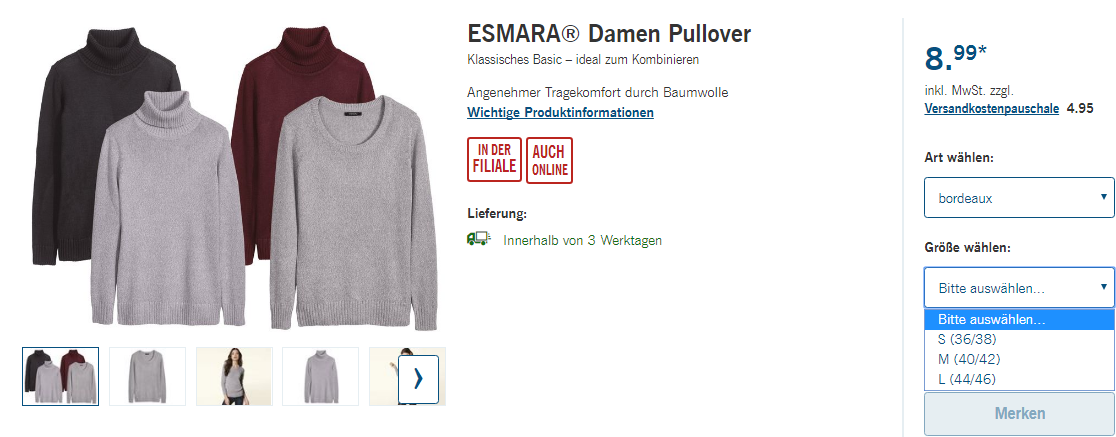This screenshot has height=437, width=1116.
Task: Open the 'Versandkostenpauschale' link
Action: 991,109
